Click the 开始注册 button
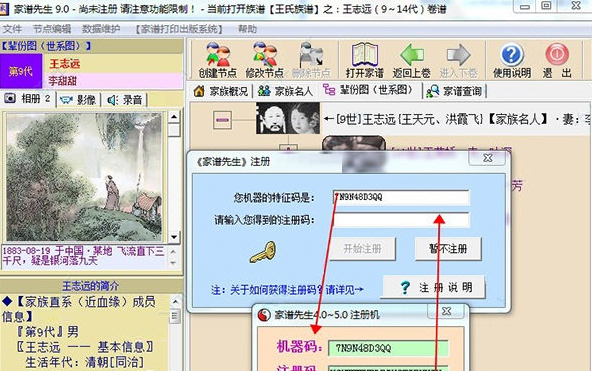Image resolution: width=592 pixels, height=371 pixels. tap(362, 249)
